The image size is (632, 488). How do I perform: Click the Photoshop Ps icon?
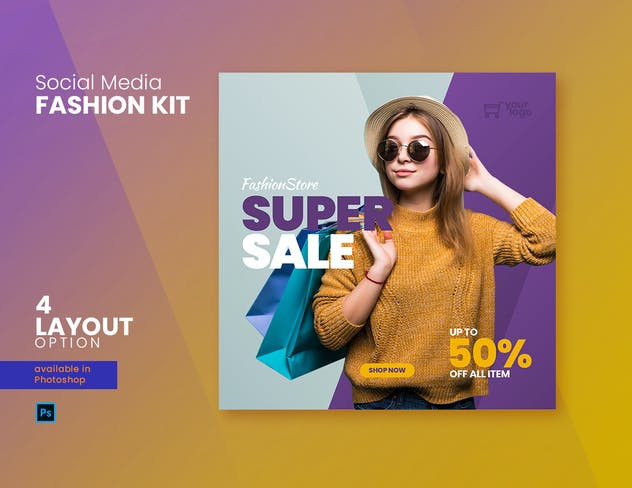click(x=46, y=412)
